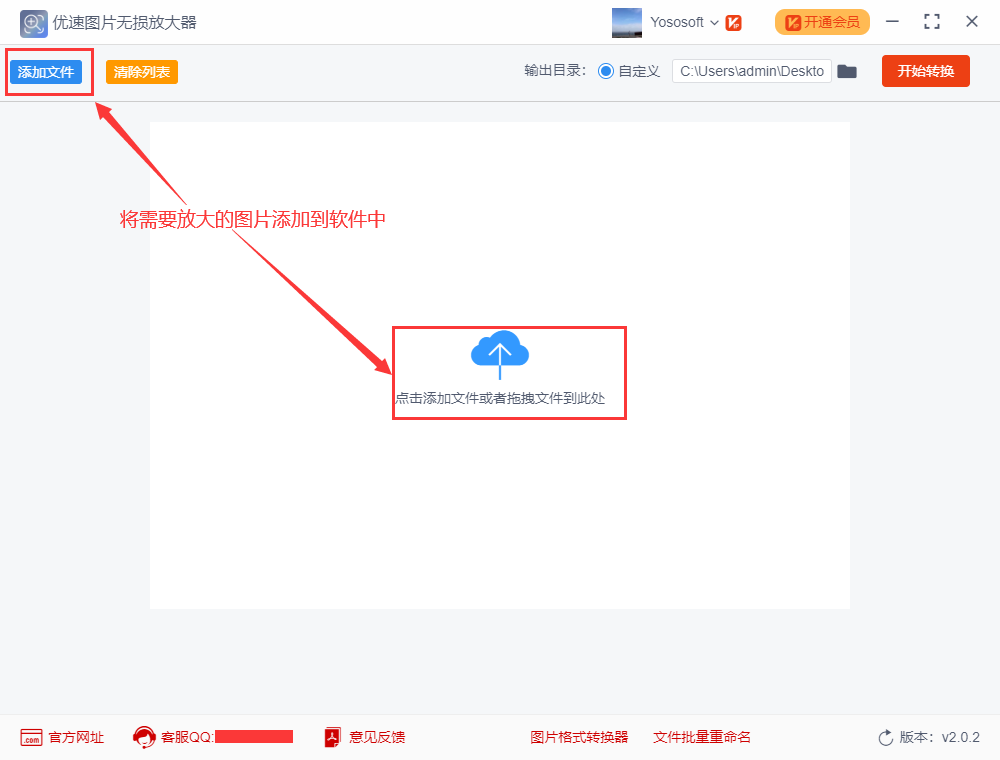Open 文件批量重命名 link
Image resolution: width=1000 pixels, height=760 pixels.
[x=701, y=737]
